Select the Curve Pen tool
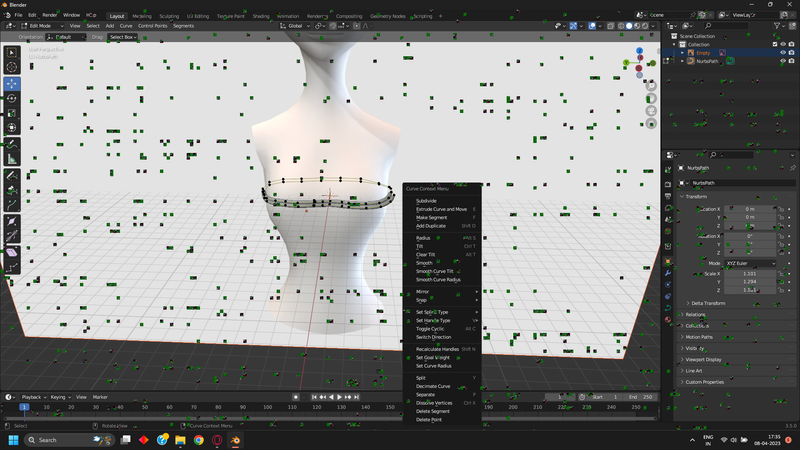The height and width of the screenshot is (450, 800). pos(12,191)
